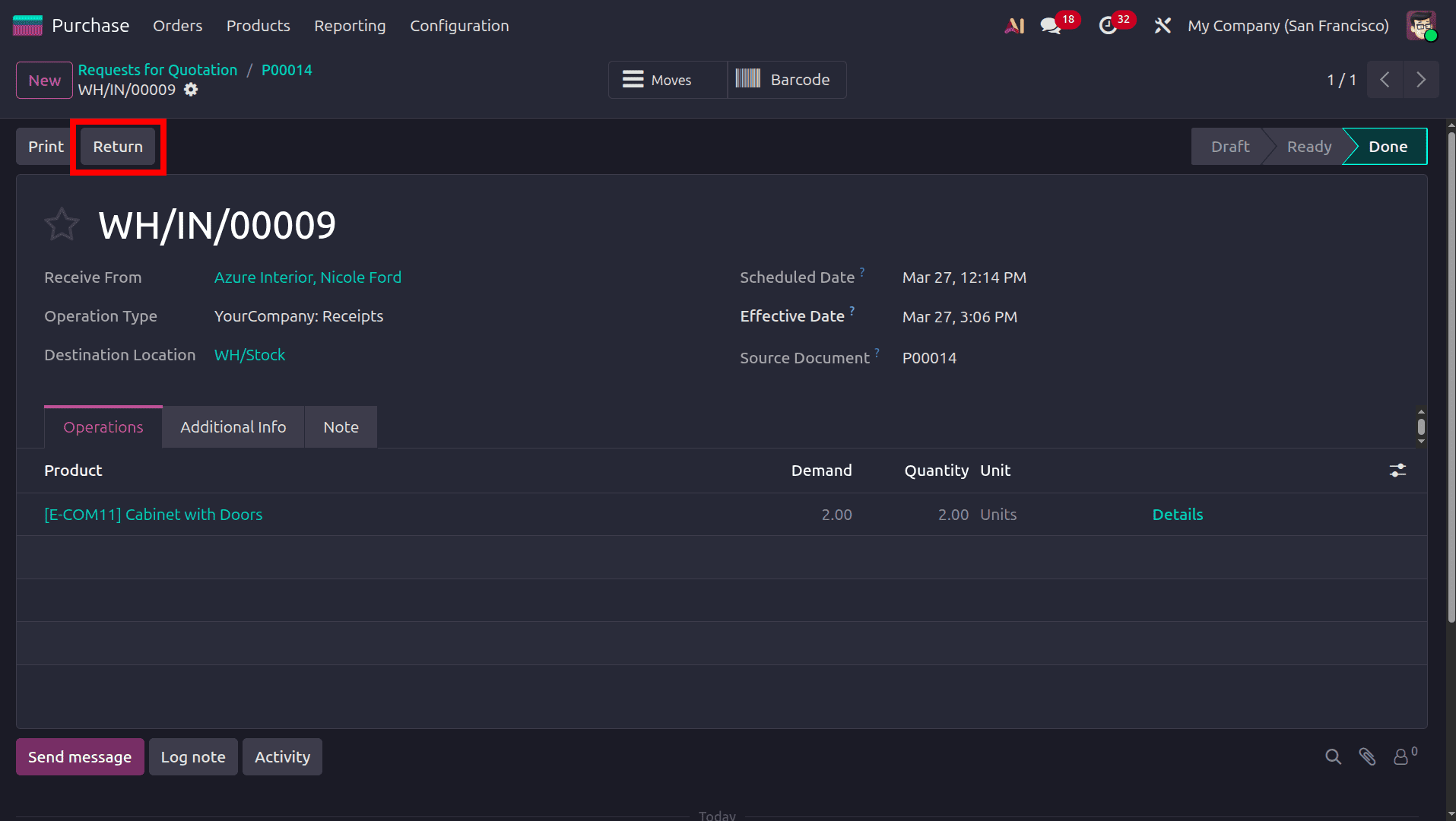Open the gear actions menu beside WH/IN/00009
This screenshot has height=821, width=1456.
[x=190, y=90]
